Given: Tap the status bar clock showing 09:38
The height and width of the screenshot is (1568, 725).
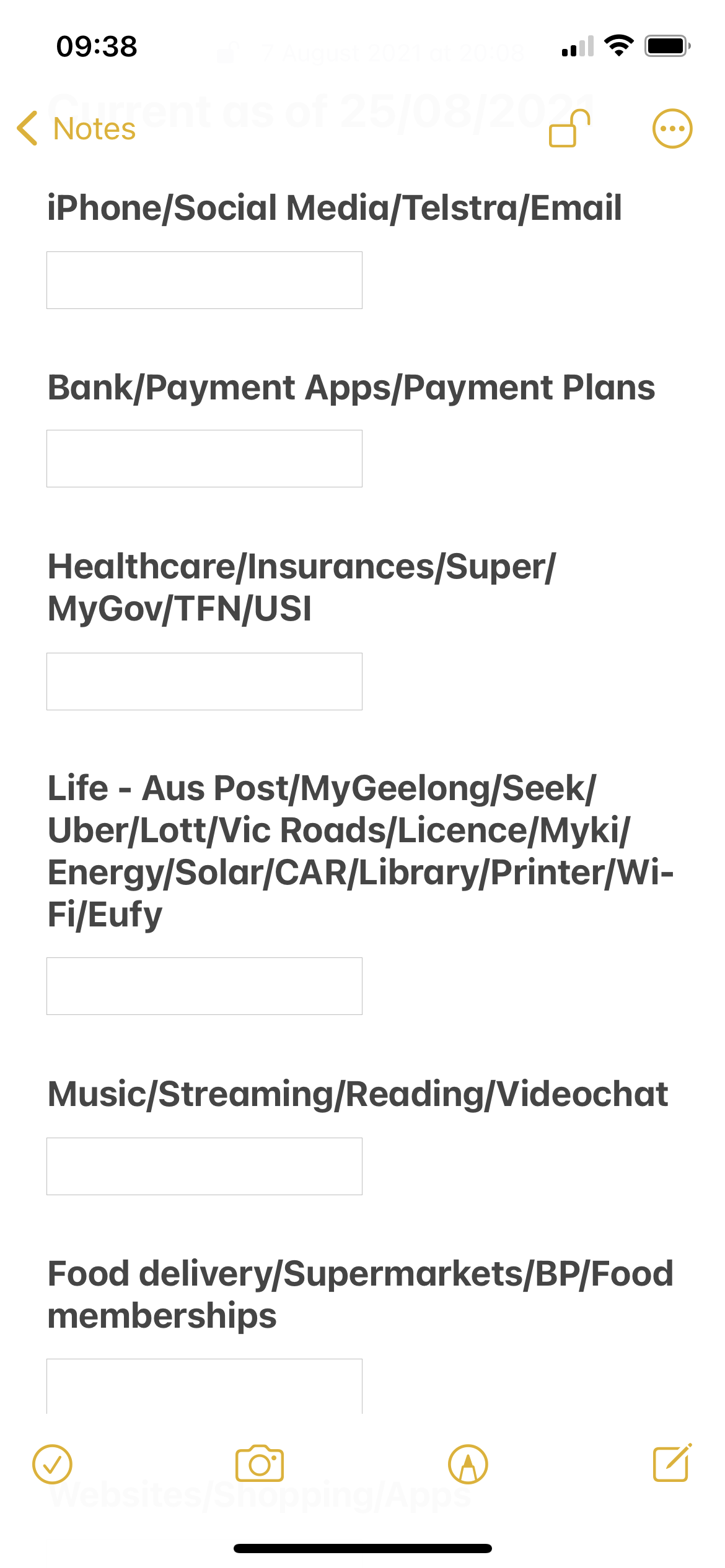Looking at the screenshot, I should [97, 46].
